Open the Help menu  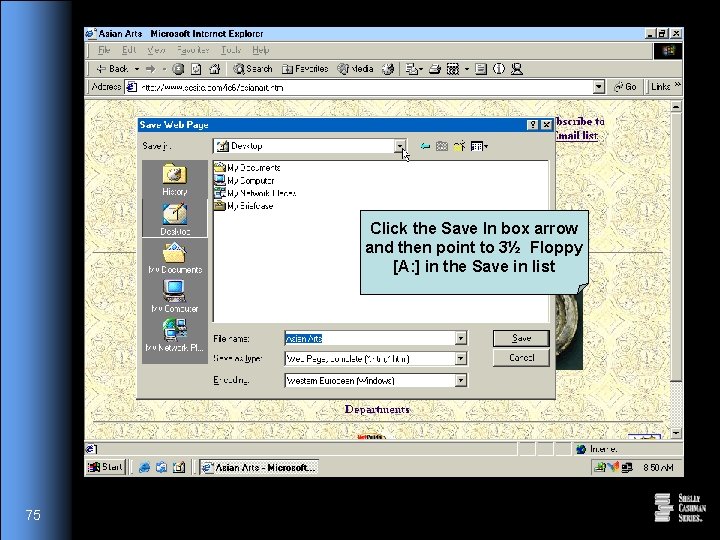(x=260, y=50)
